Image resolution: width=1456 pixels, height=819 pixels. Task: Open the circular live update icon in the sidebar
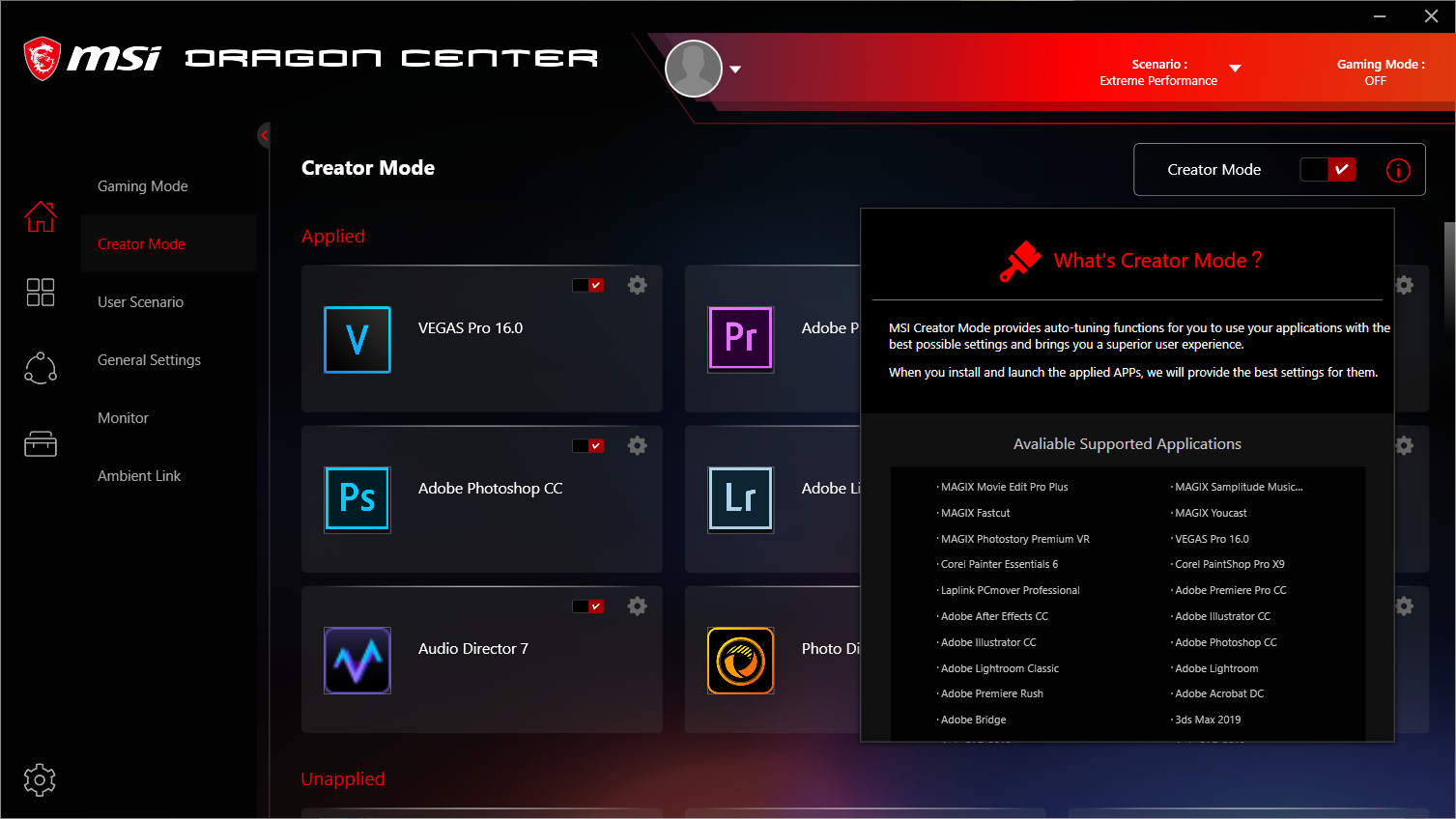click(41, 368)
